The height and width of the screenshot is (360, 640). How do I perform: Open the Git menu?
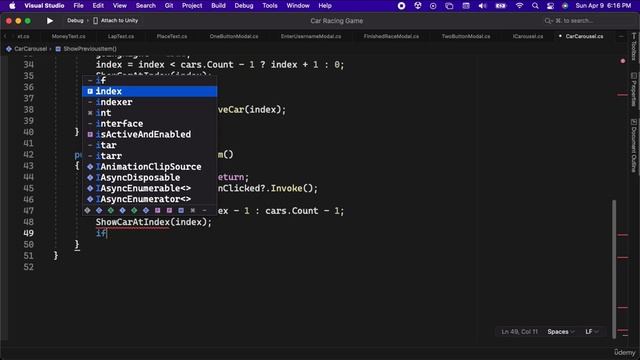pyautogui.click(x=169, y=6)
